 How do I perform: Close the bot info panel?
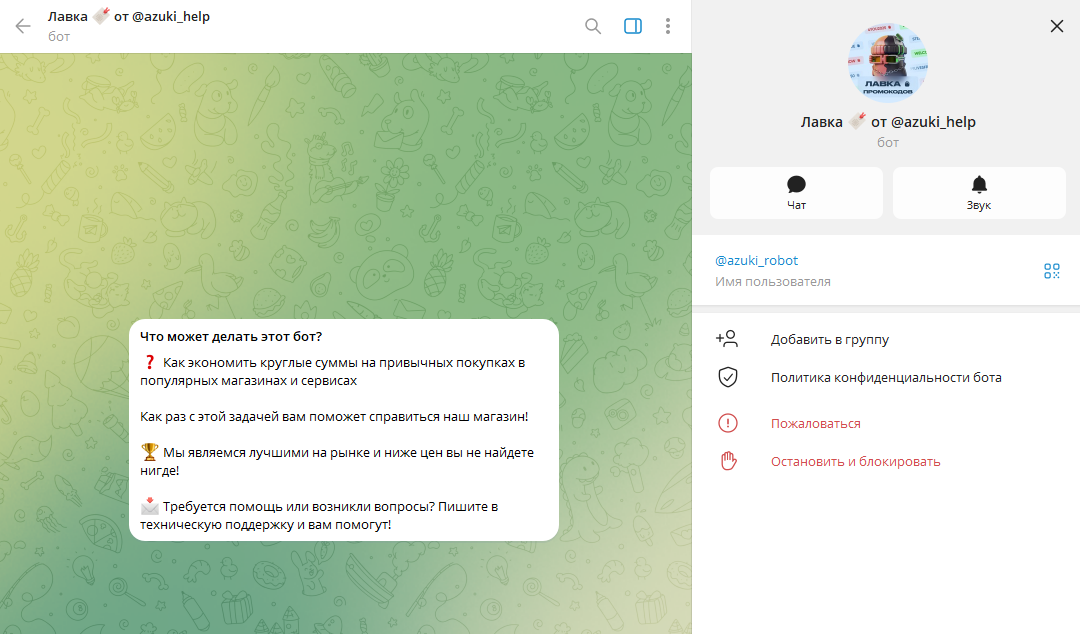pos(1057,26)
